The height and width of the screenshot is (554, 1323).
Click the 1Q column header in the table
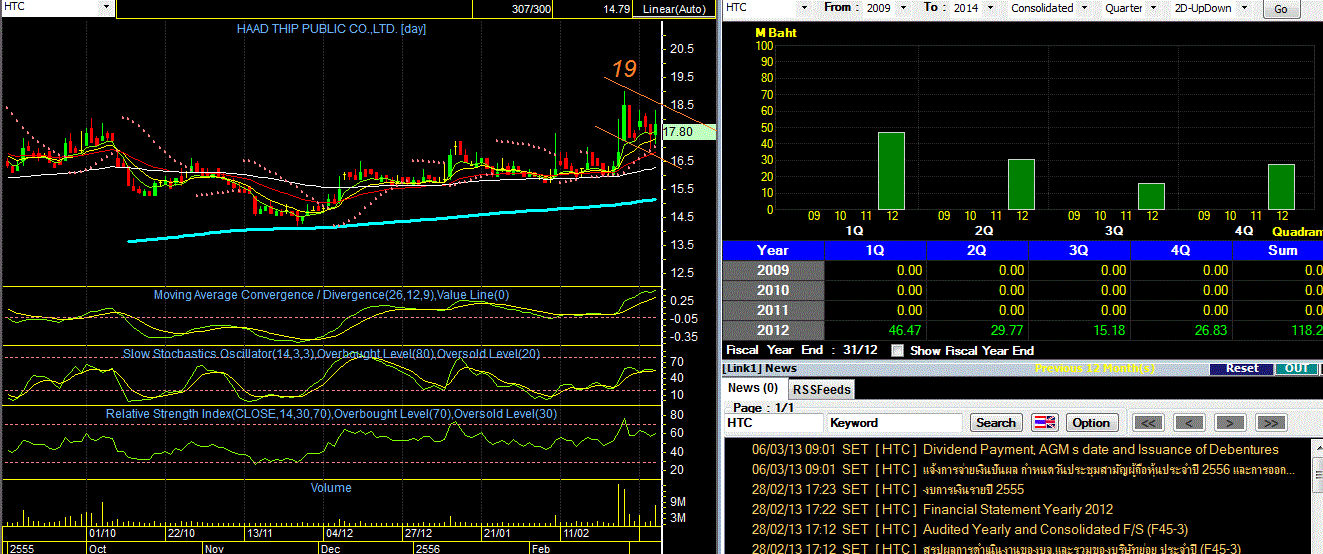[876, 250]
